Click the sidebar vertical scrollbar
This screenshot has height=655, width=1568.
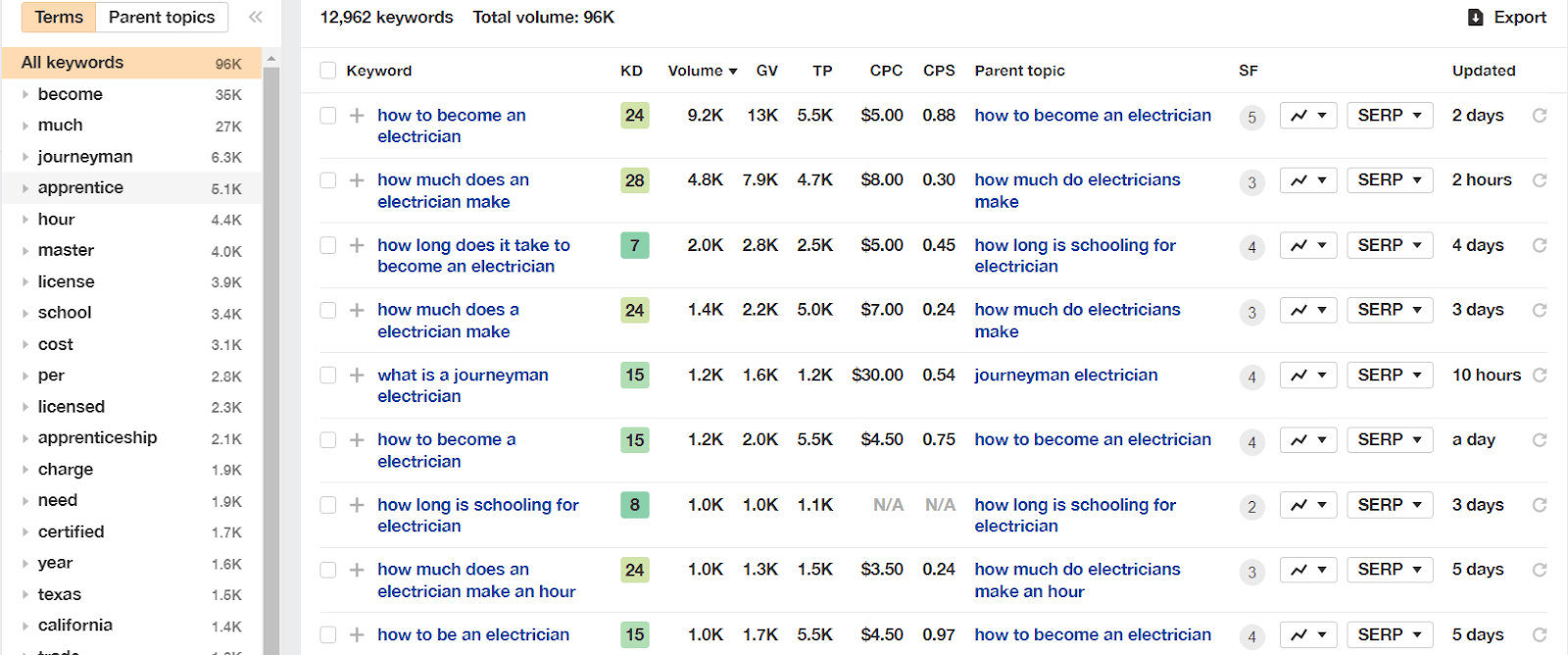coord(271,353)
